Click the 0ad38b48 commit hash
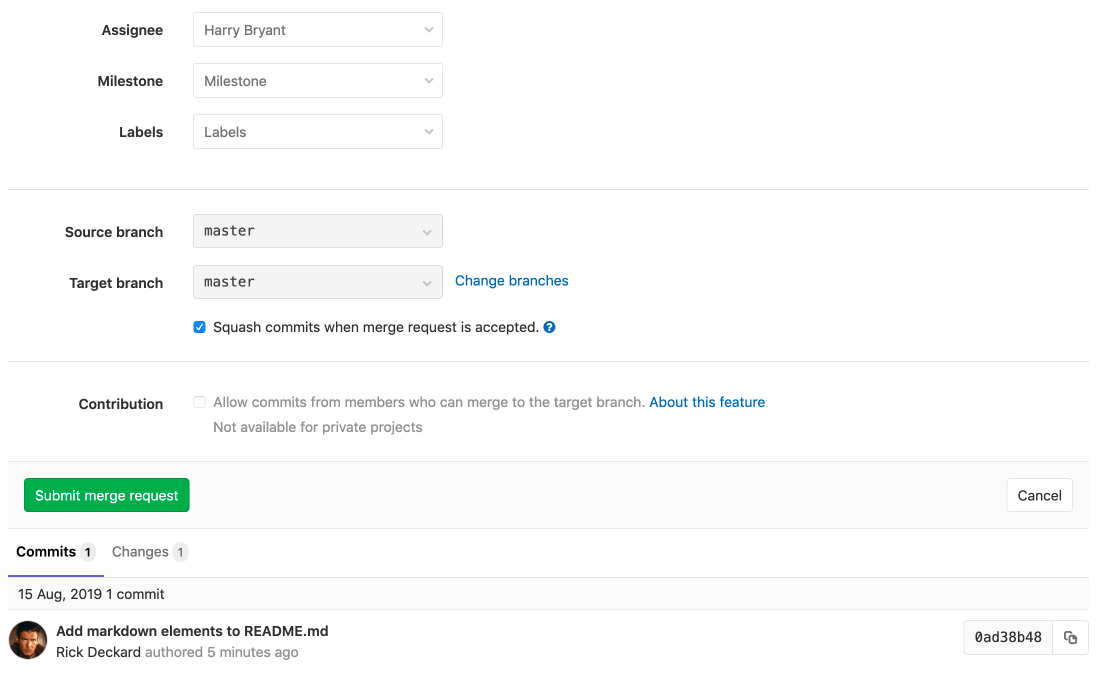 point(1008,637)
